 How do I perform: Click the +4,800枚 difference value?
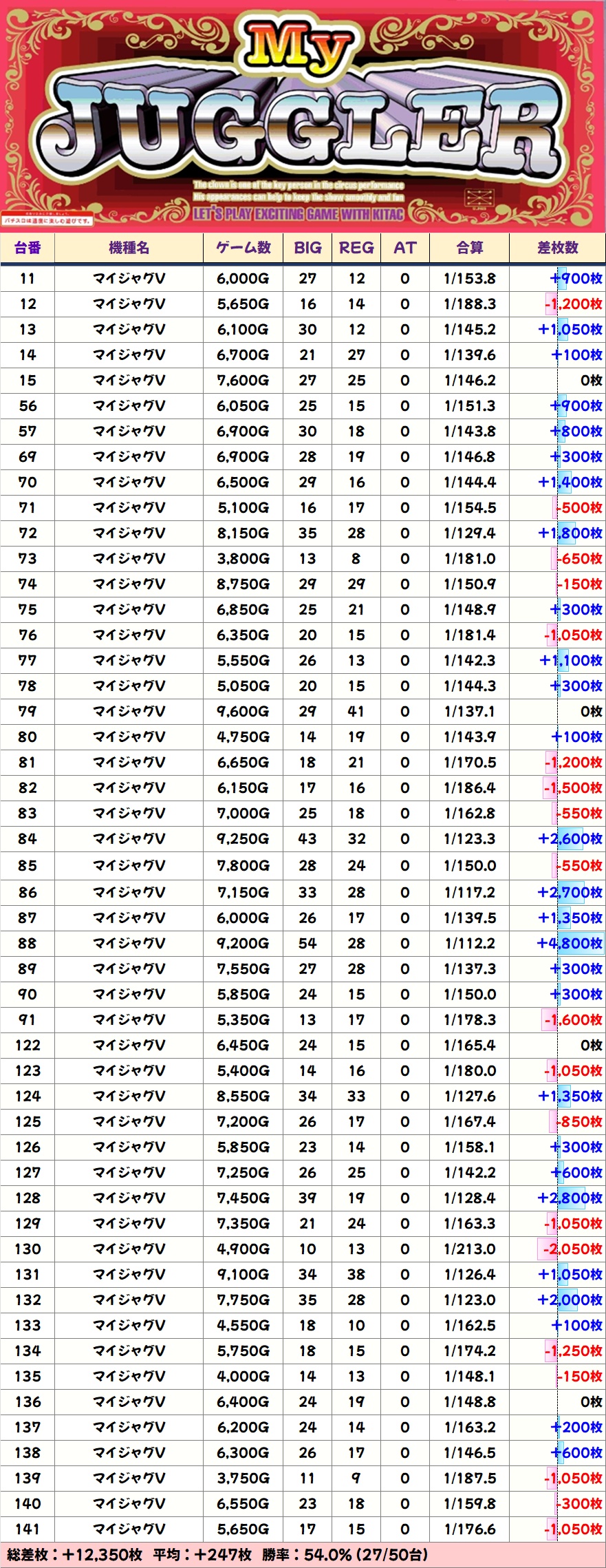coord(570,944)
